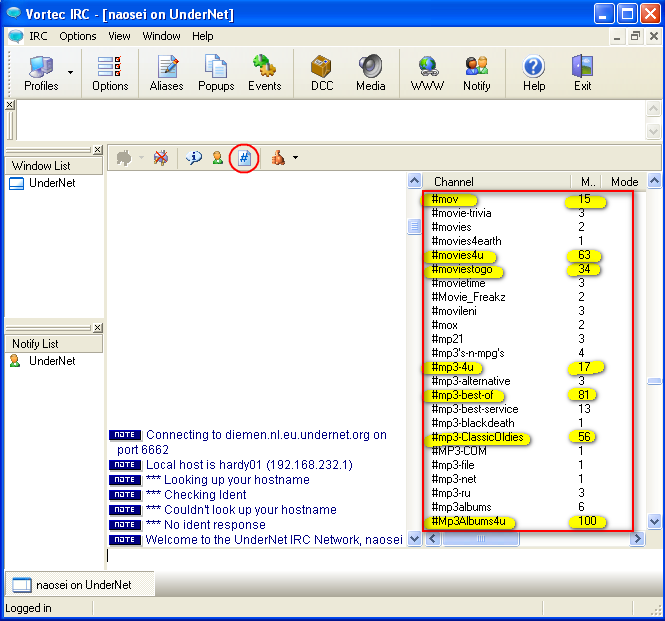Switch to naosei on UnderNet tab
Viewport: 665px width, 621px height.
[80, 585]
